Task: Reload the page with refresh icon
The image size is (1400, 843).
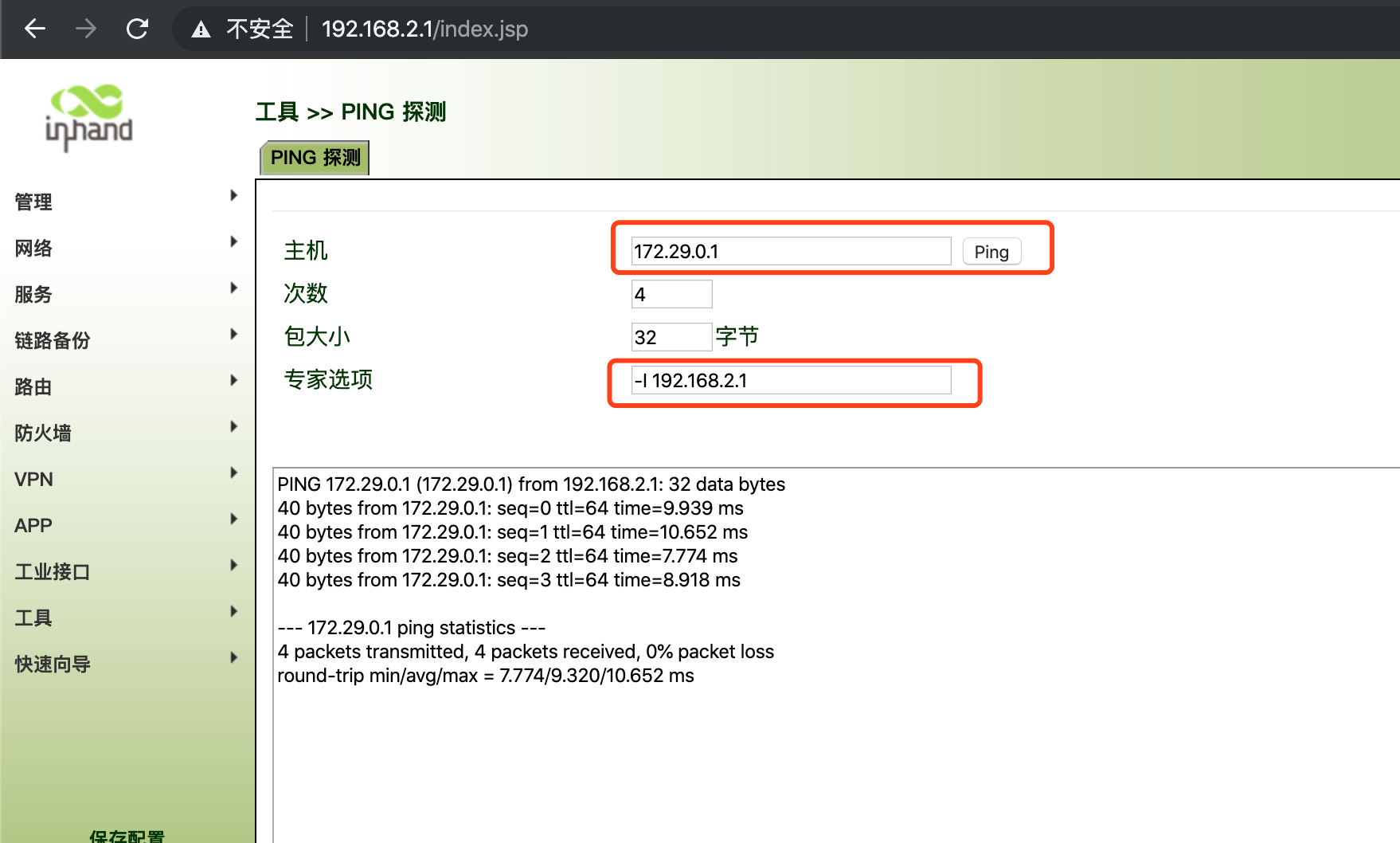Action: 137,29
